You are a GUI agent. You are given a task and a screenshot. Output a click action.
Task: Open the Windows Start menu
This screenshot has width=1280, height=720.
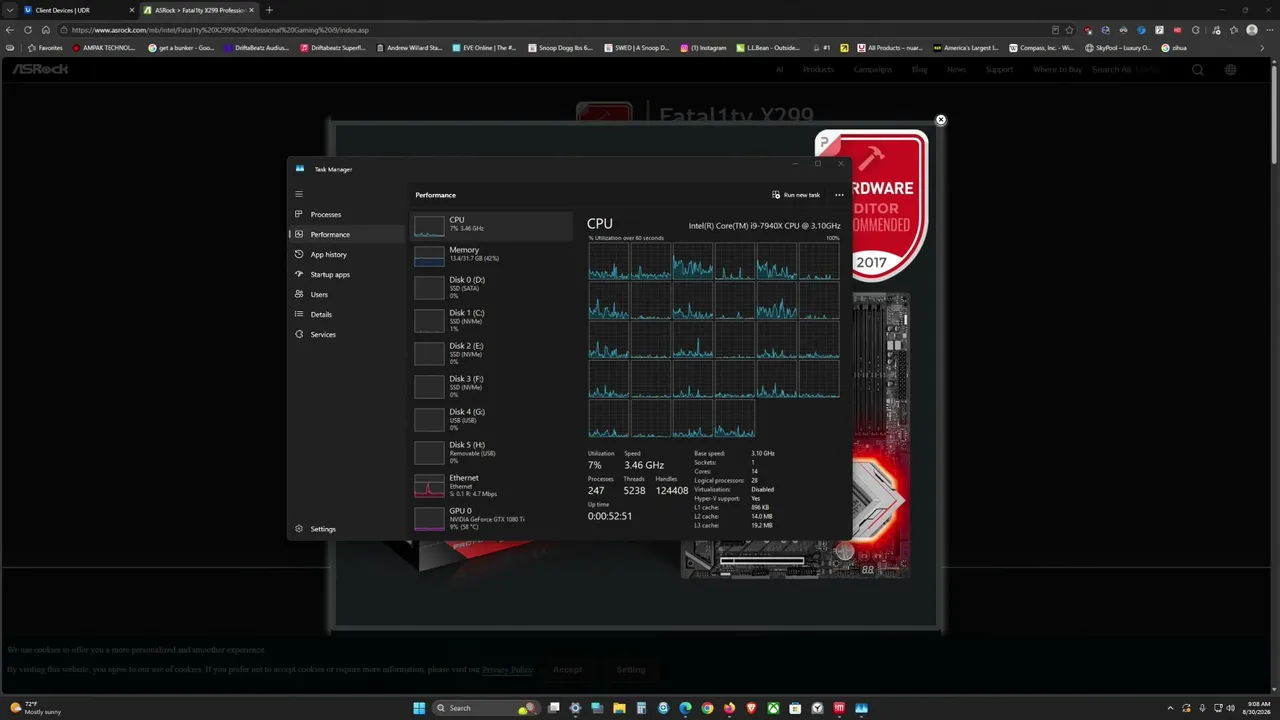click(x=419, y=708)
